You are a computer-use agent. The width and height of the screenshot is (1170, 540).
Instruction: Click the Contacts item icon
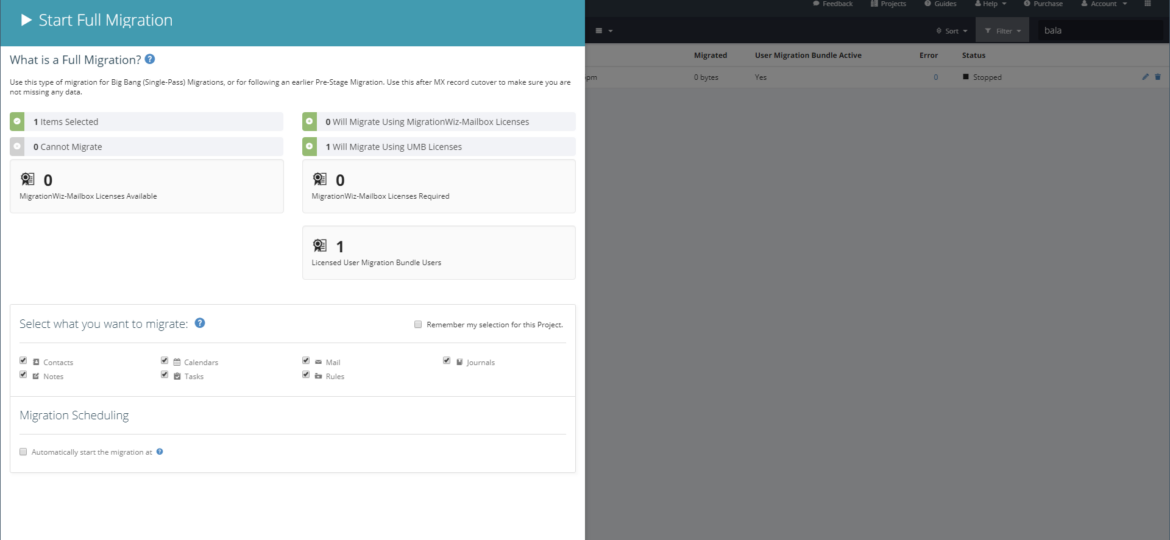coord(36,362)
